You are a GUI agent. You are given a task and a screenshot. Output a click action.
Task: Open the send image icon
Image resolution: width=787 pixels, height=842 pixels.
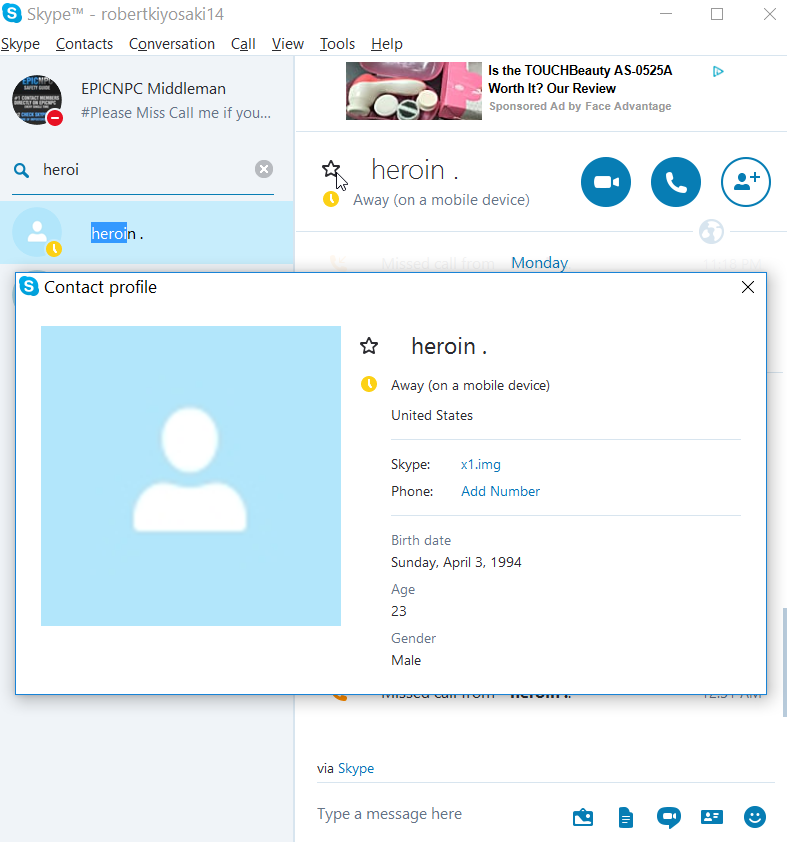(x=582, y=817)
